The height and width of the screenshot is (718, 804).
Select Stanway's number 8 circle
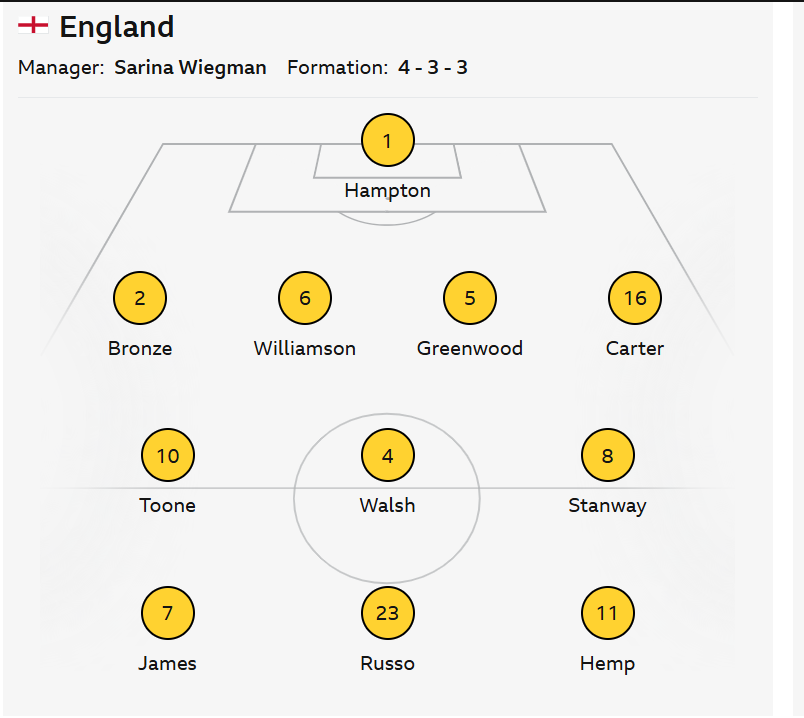pos(608,455)
